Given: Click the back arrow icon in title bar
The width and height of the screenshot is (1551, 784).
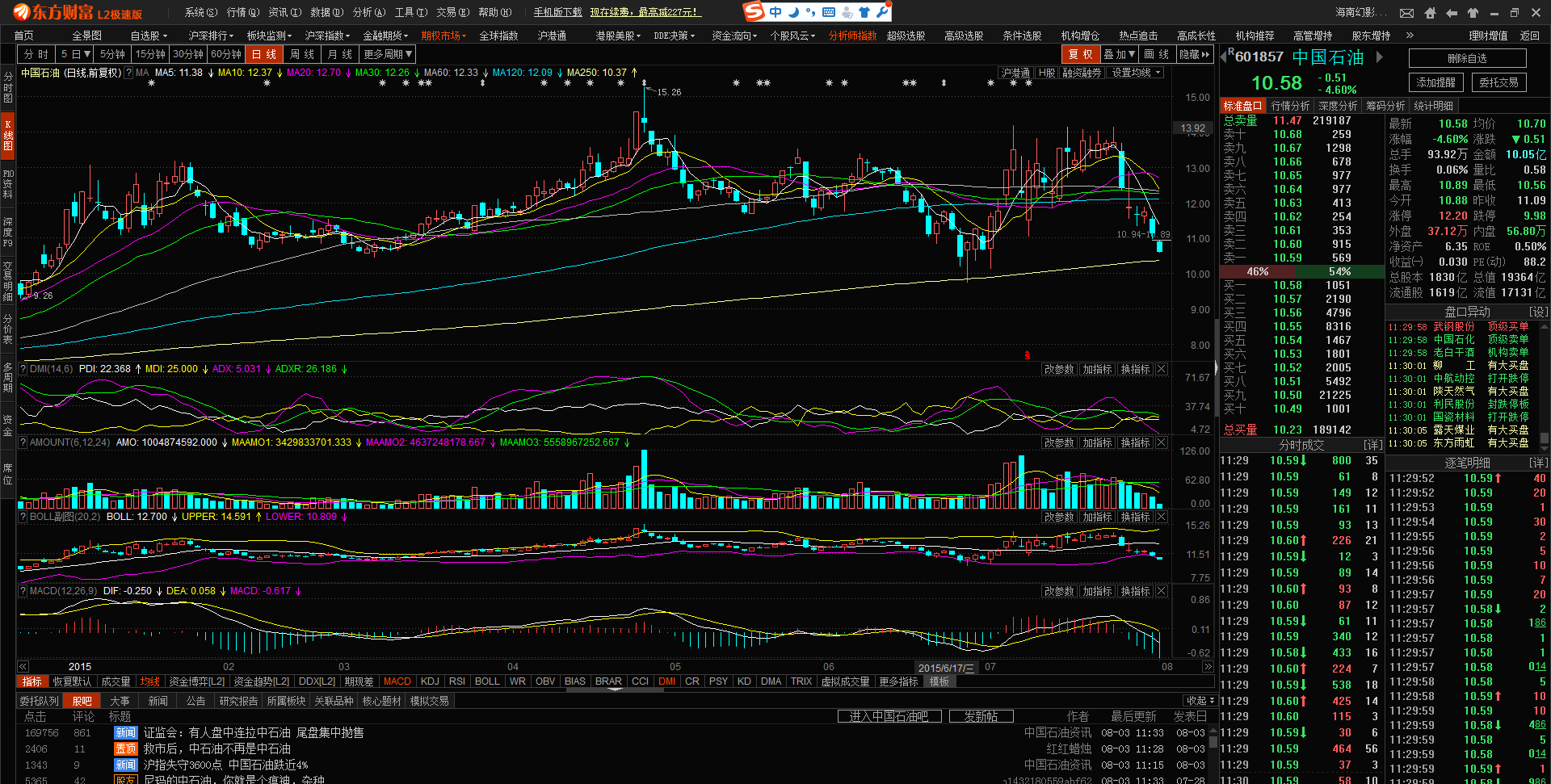Looking at the screenshot, I should [1452, 13].
